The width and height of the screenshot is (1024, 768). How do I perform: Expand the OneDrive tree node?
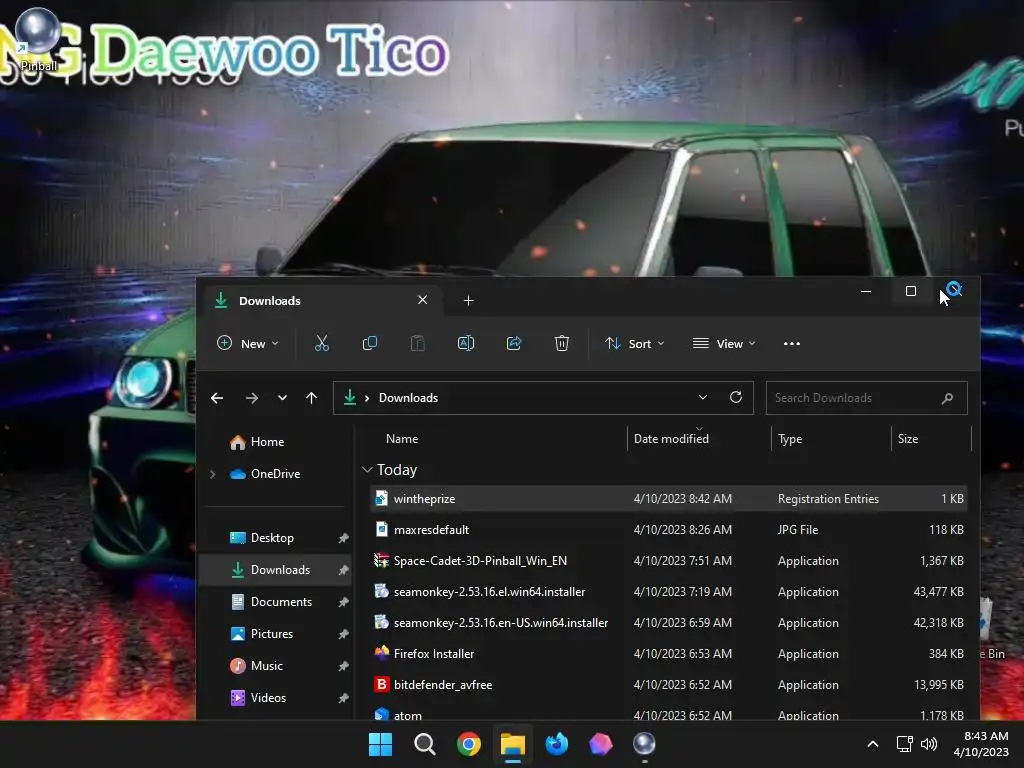click(212, 474)
